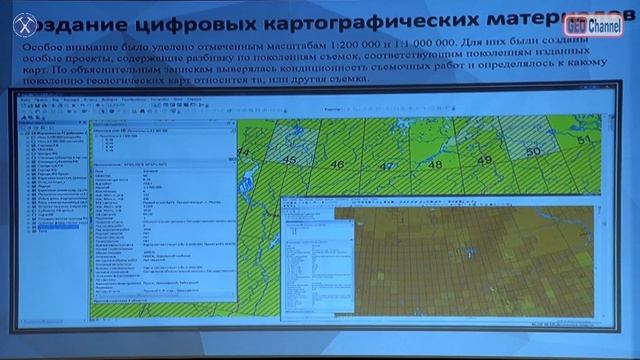The width and height of the screenshot is (640, 360).
Task: Click map sheet 44 at the map's left edge
Action: [244, 152]
